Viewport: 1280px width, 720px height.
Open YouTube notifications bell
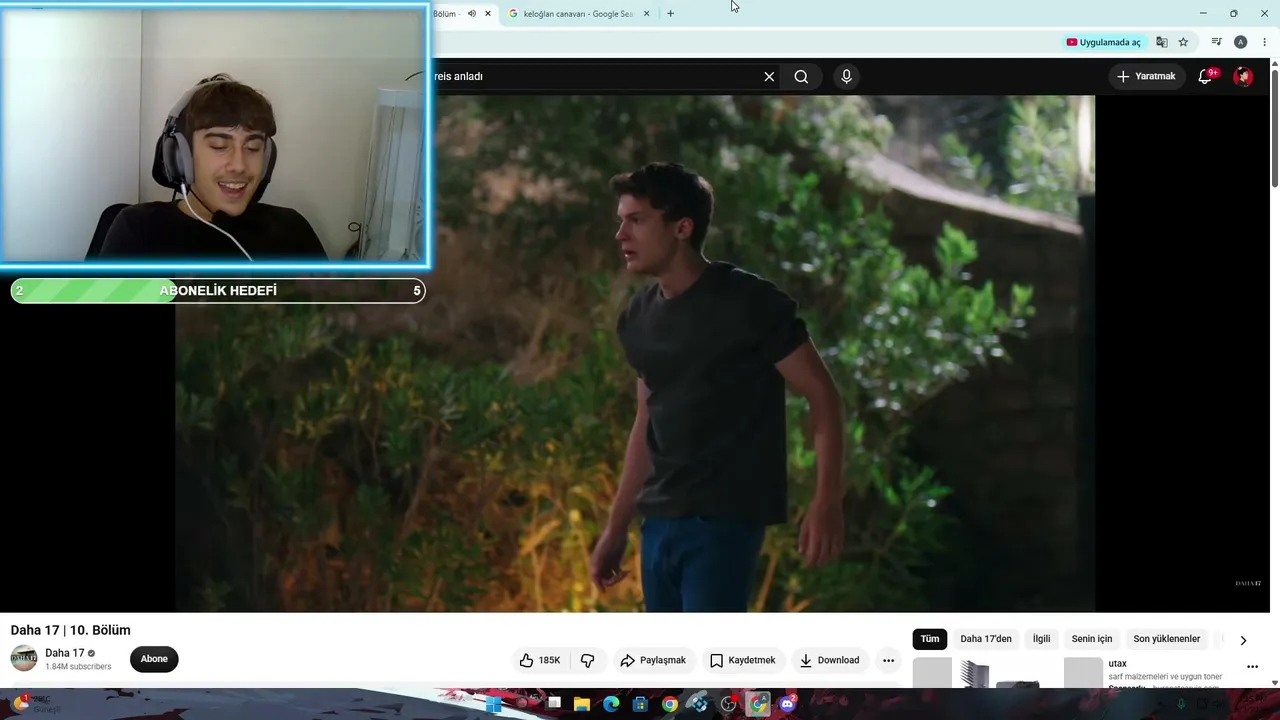click(x=1206, y=76)
